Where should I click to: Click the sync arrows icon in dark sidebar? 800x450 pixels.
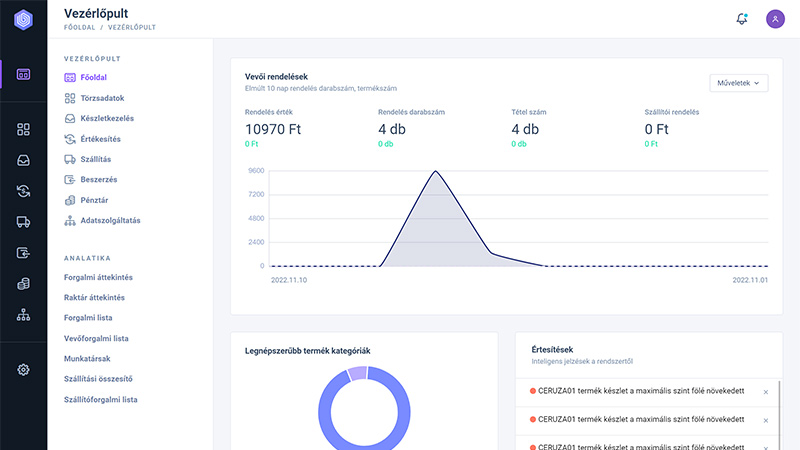point(23,191)
